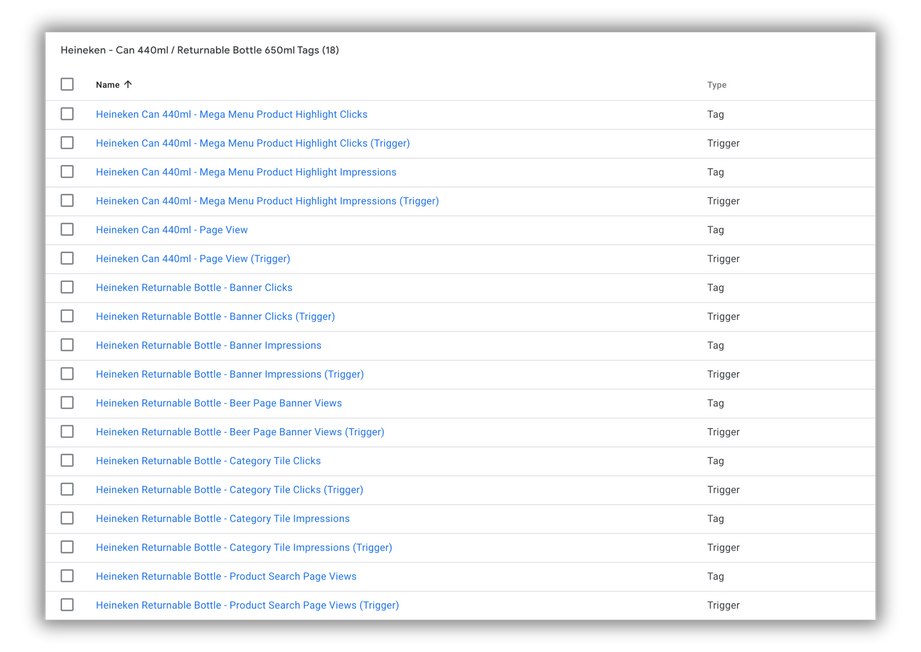
Task: Check box for Beer Page Banner Views tag
Action: point(67,402)
